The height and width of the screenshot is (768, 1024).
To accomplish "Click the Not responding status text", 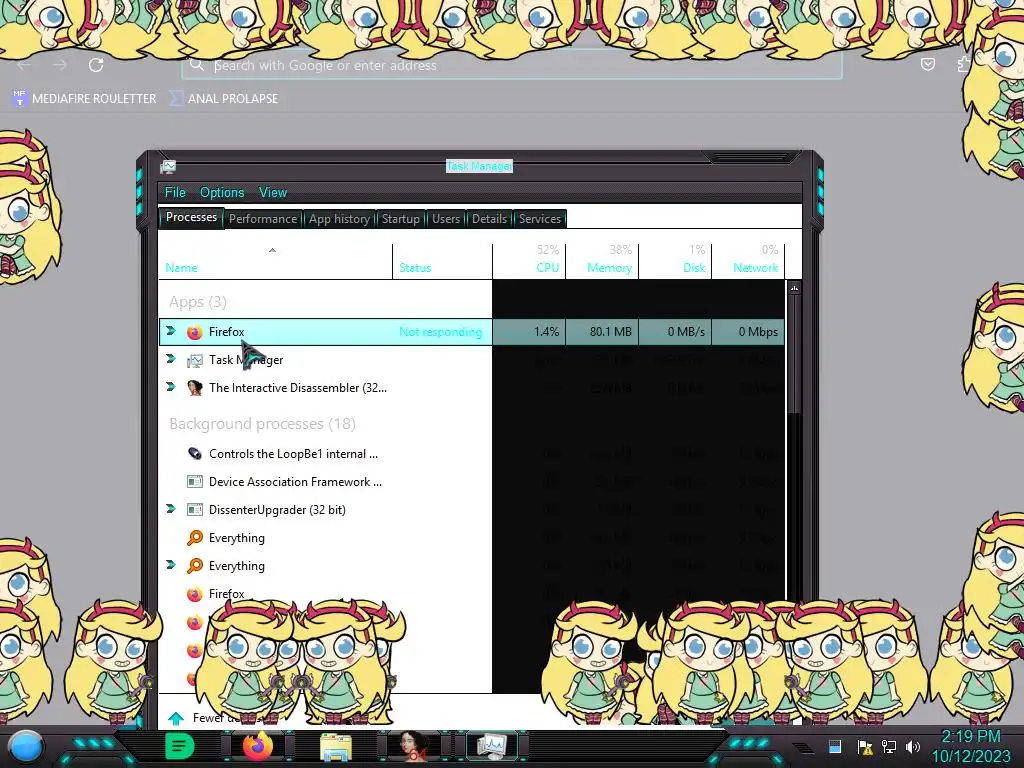I will tap(441, 332).
